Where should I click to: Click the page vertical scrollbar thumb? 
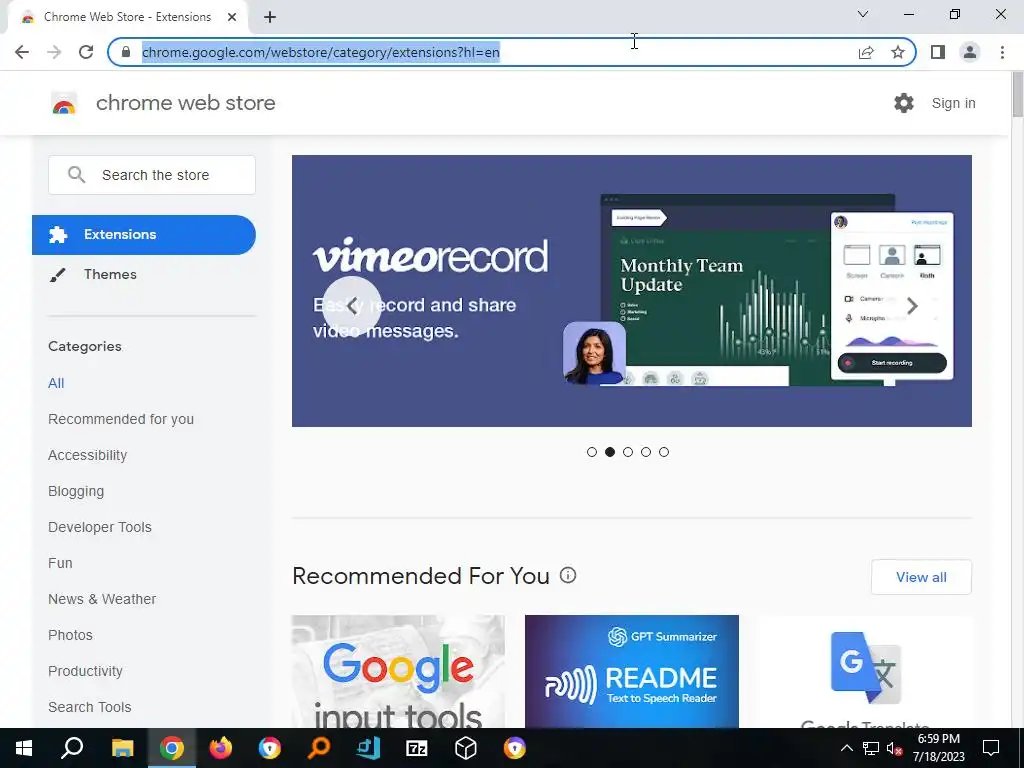point(1017,94)
